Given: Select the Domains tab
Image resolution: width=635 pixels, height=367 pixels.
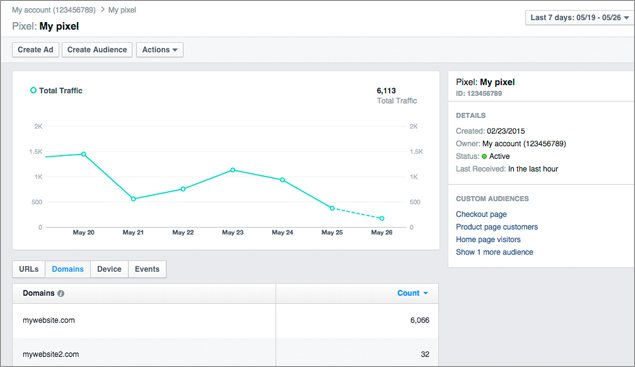Looking at the screenshot, I should coord(68,269).
